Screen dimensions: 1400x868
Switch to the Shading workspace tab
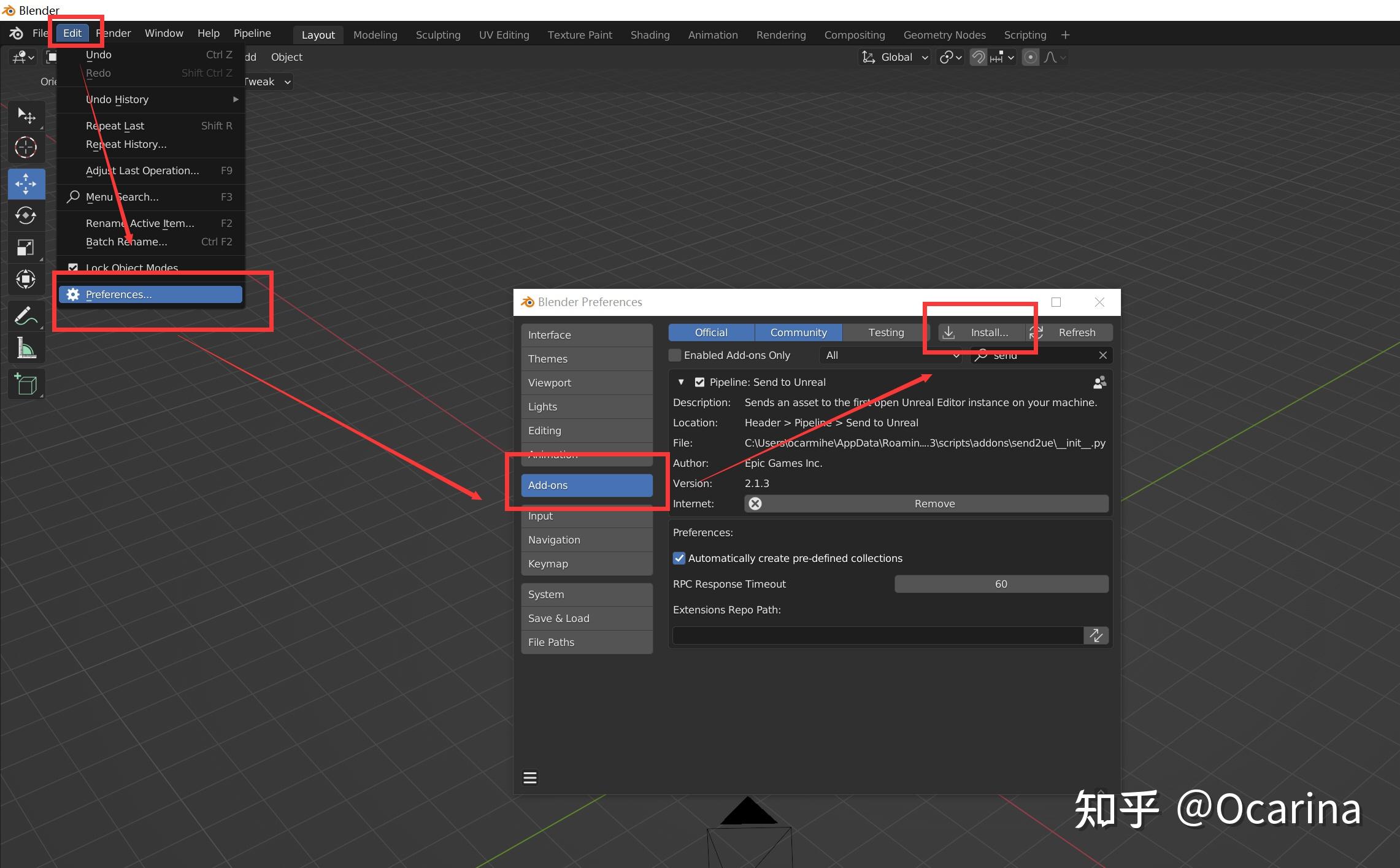tap(650, 34)
